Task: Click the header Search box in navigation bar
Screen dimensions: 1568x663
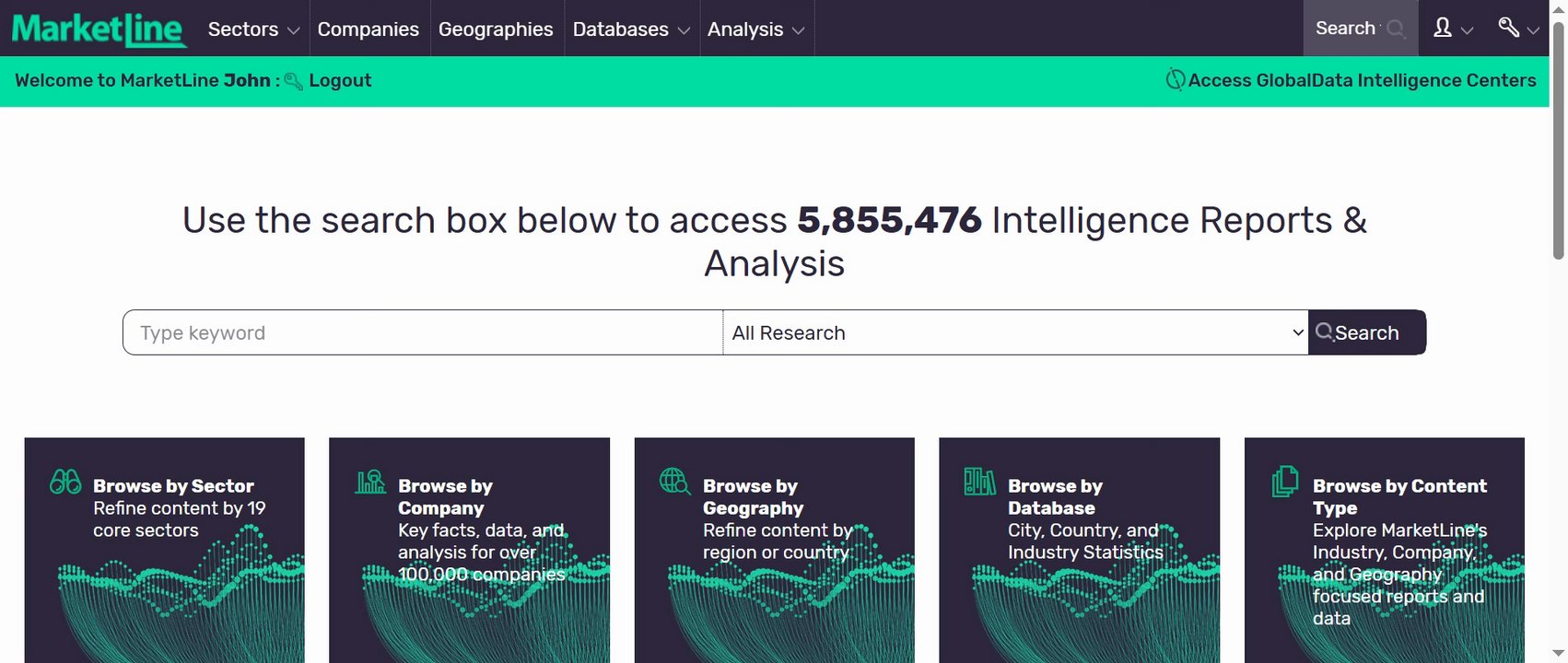Action: pos(1361,29)
